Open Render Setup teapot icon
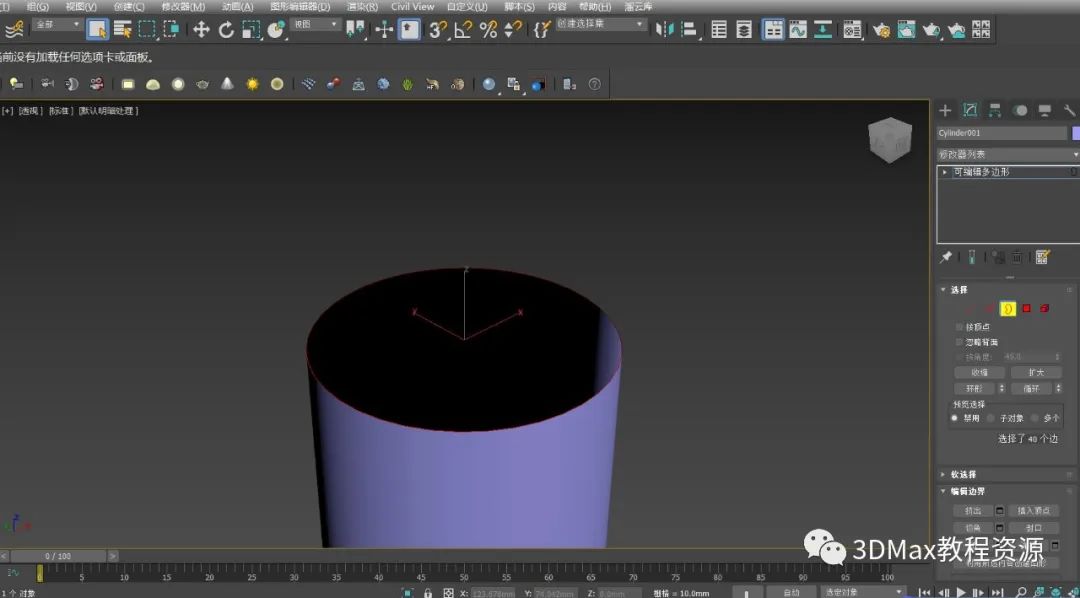This screenshot has height=598, width=1080. [881, 30]
